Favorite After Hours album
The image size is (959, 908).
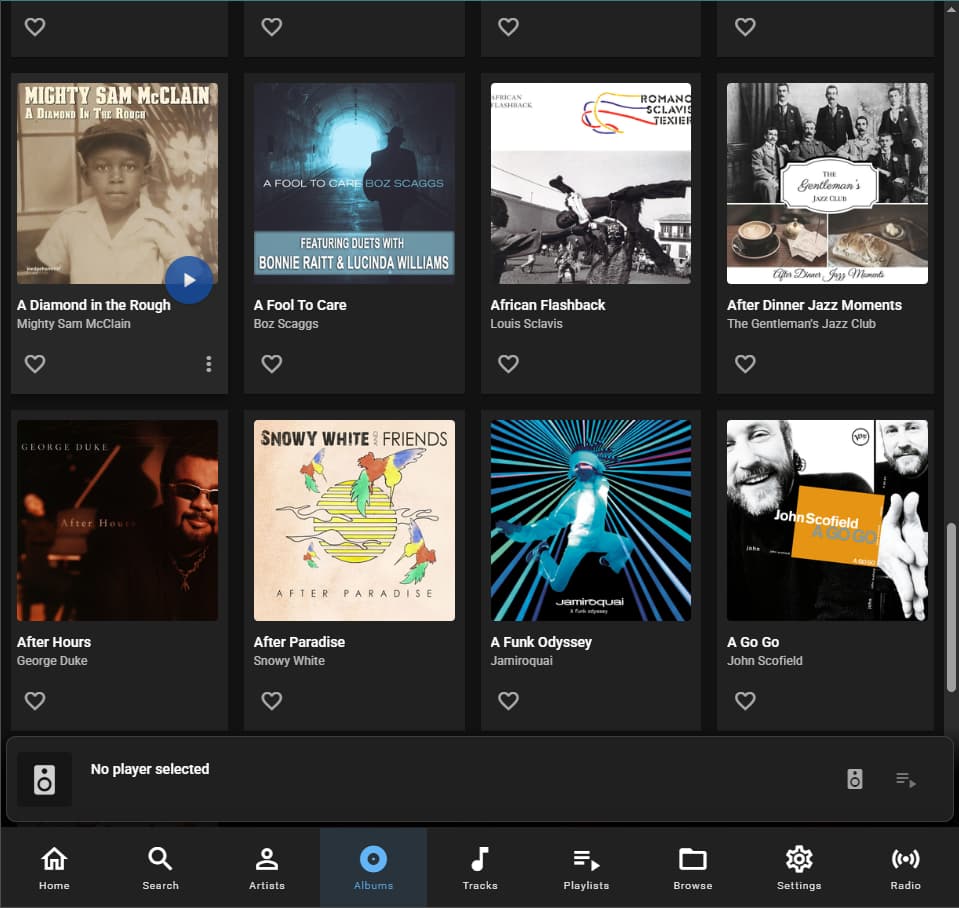pyautogui.click(x=35, y=701)
